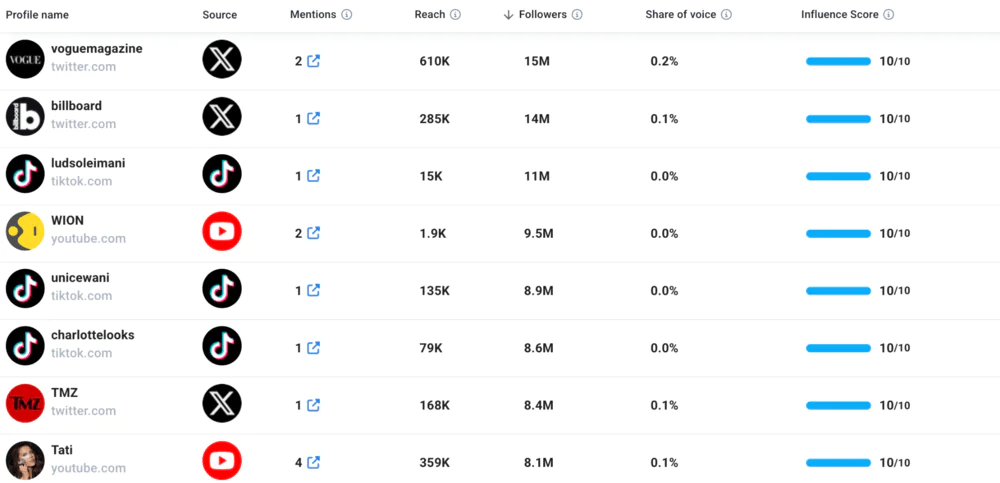Click the X source icon for TMZ

point(222,403)
